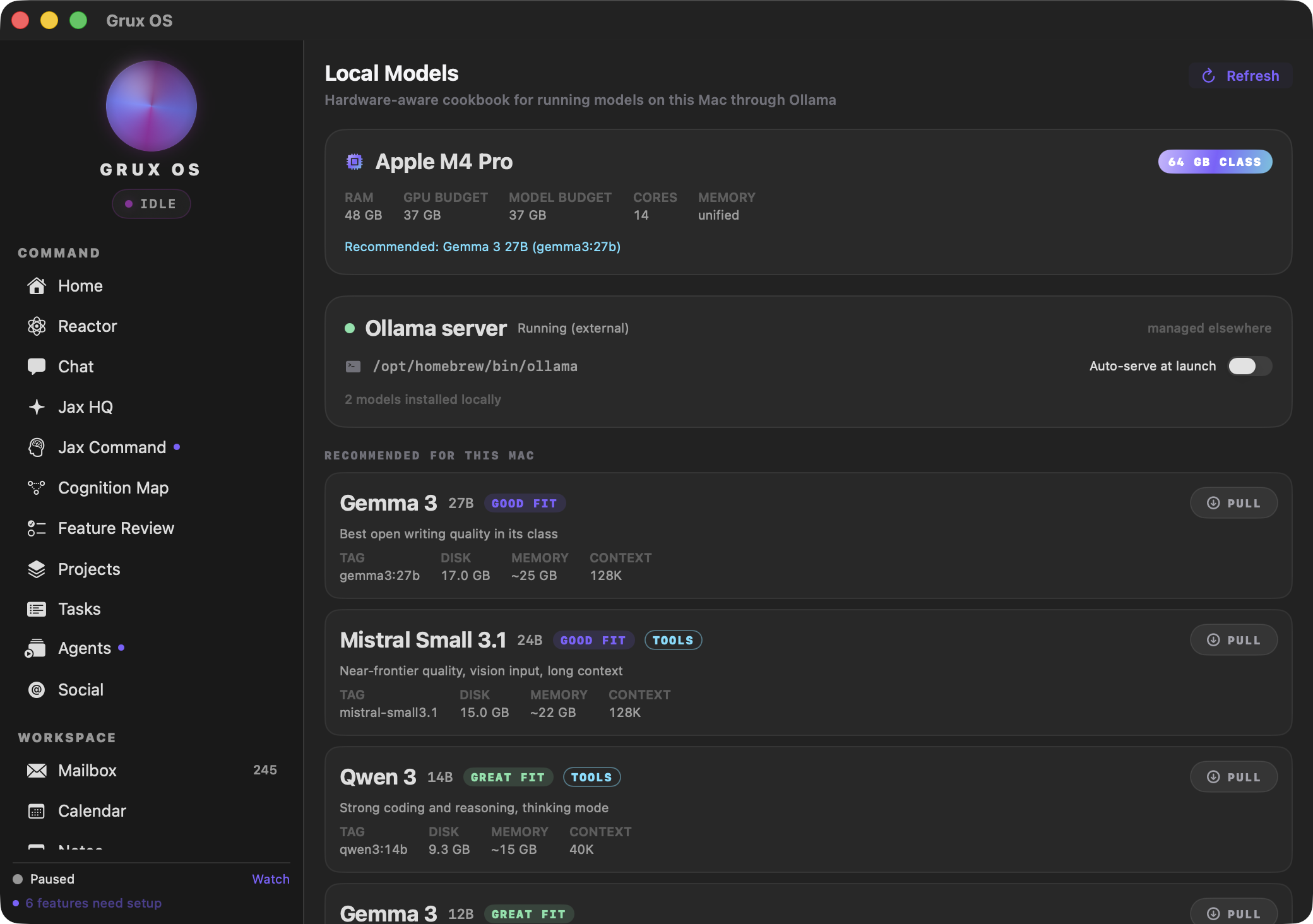Image resolution: width=1313 pixels, height=924 pixels.
Task: Select the Cognition Map nodes icon
Action: click(37, 488)
